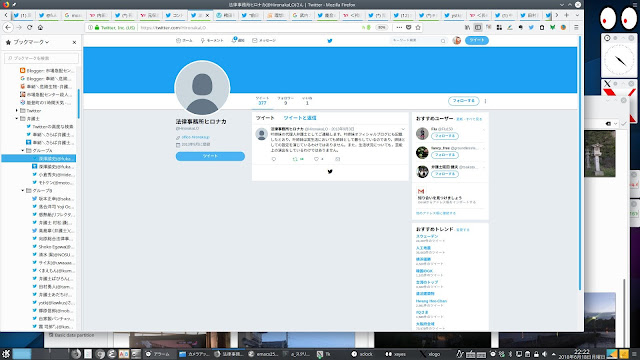Click the blue ツイート button under the profile info
This screenshot has height=360, width=640.
tap(210, 156)
